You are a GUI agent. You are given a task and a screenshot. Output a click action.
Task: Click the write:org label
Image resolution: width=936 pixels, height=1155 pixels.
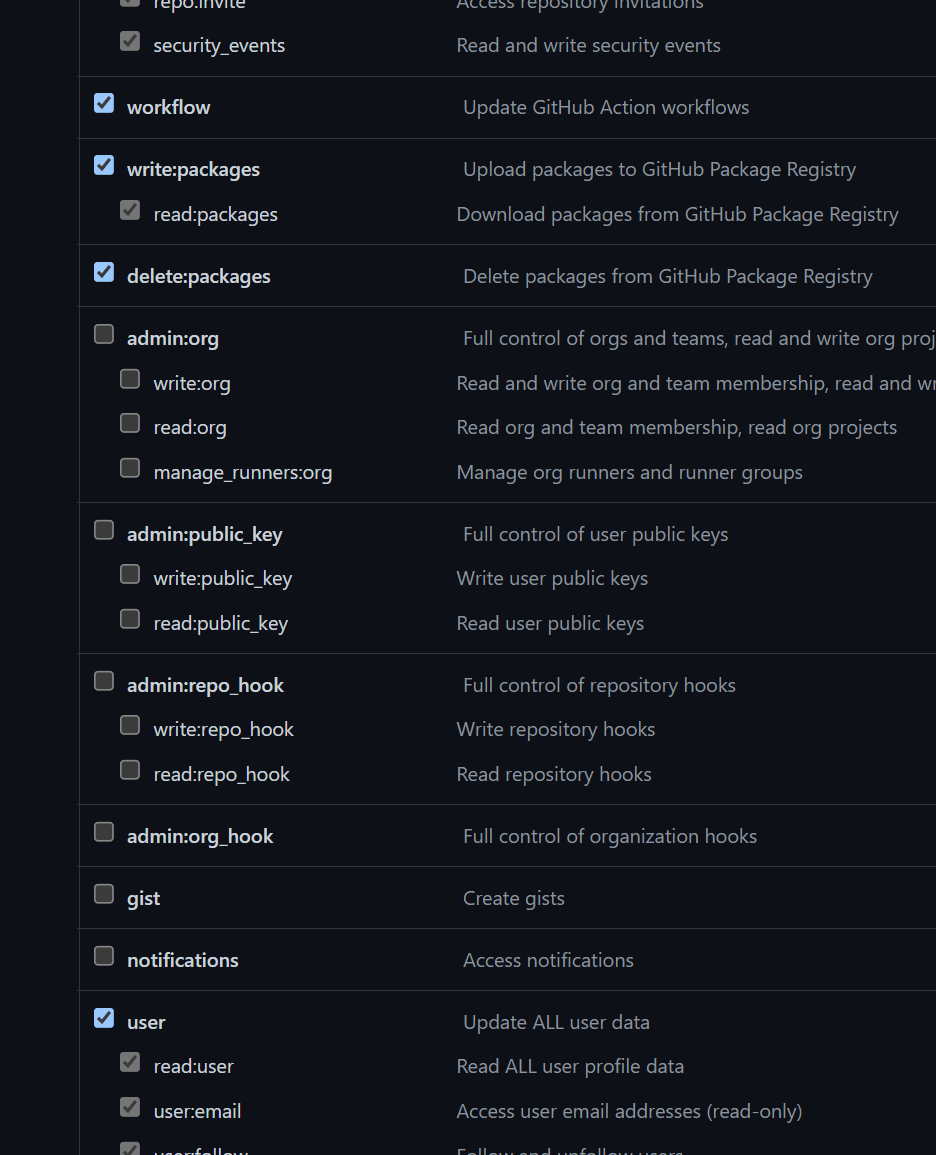(x=191, y=384)
